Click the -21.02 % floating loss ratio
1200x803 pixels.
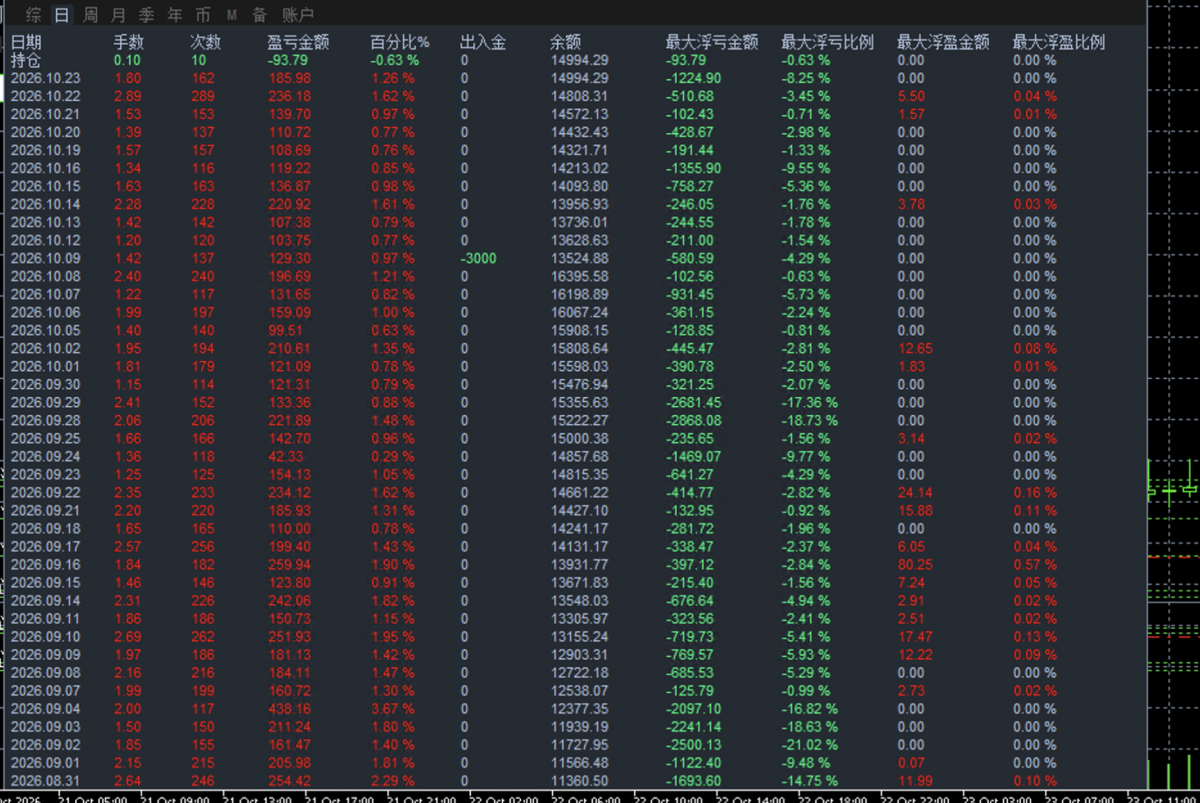click(811, 744)
